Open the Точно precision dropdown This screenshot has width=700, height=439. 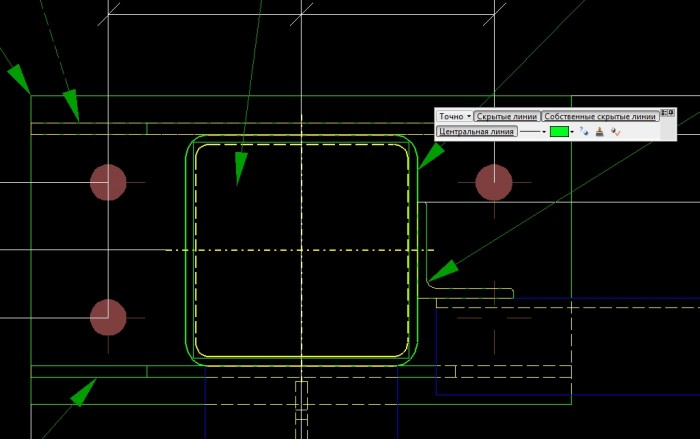pos(454,117)
